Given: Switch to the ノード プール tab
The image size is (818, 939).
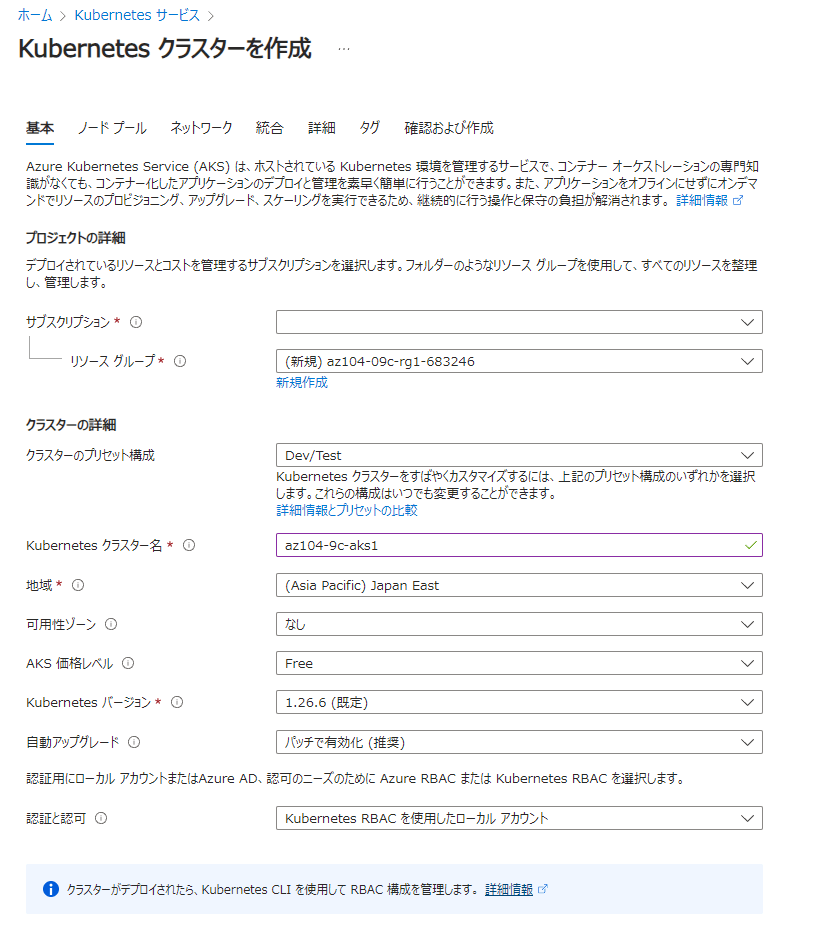Looking at the screenshot, I should pyautogui.click(x=112, y=128).
